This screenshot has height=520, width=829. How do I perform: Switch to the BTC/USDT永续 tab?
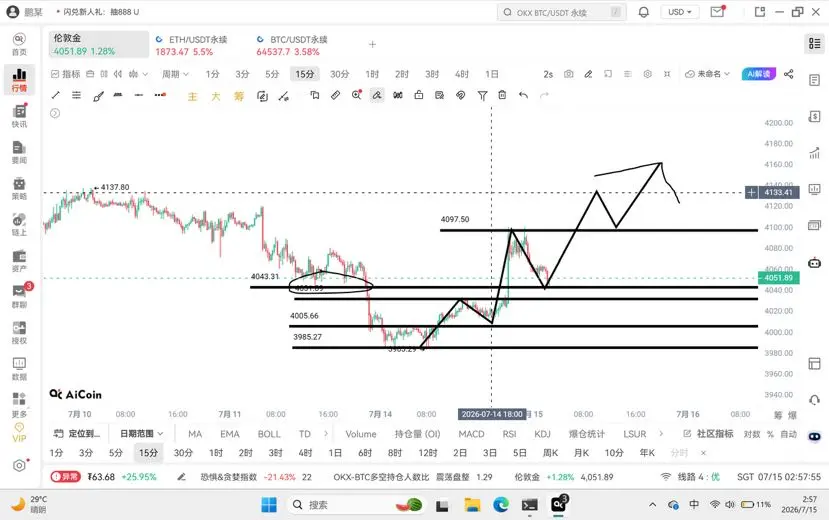click(292, 45)
